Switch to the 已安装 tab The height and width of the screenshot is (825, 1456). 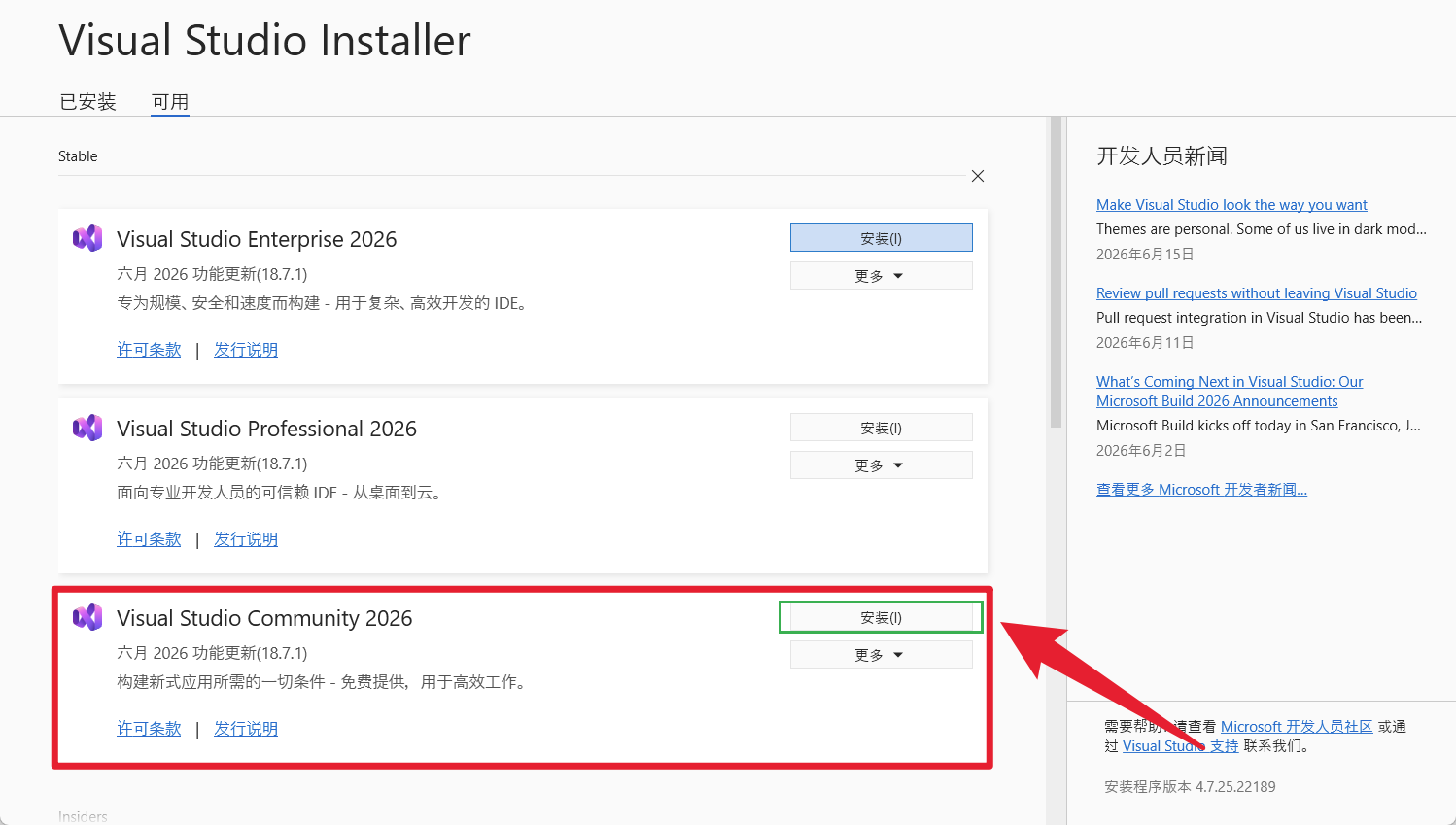coord(87,102)
